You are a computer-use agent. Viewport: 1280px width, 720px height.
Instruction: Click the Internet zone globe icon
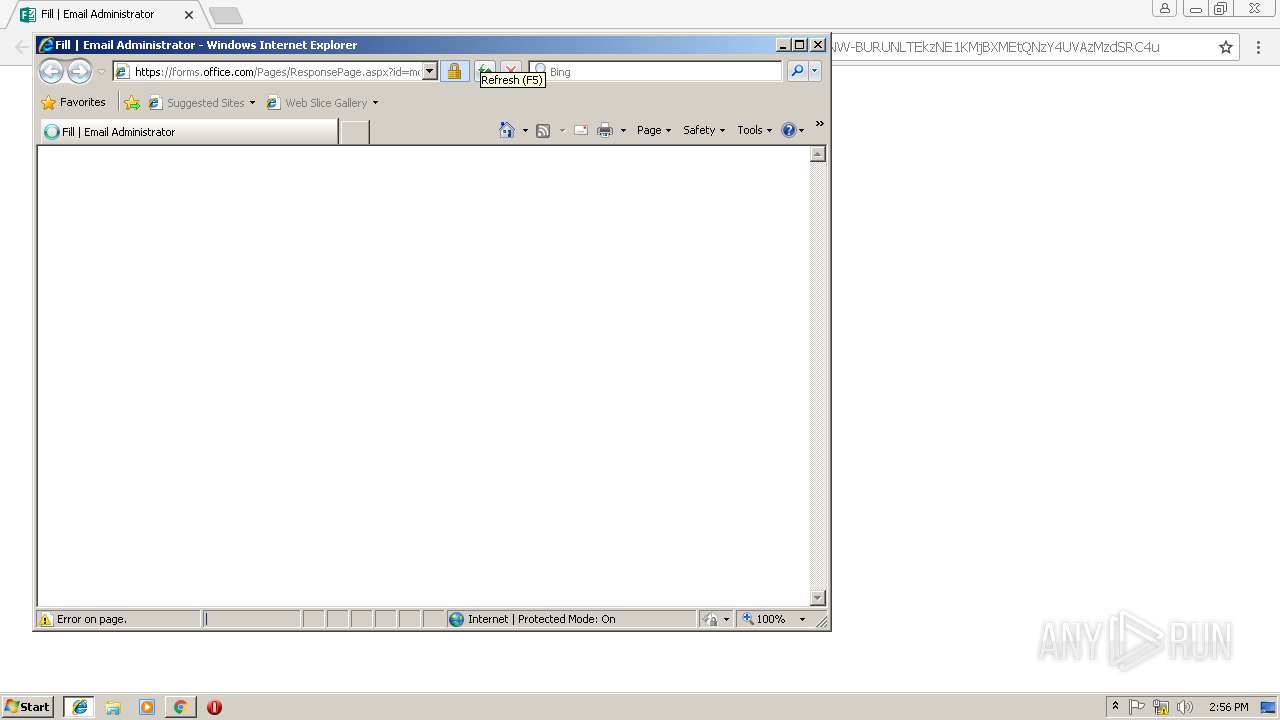click(x=457, y=619)
